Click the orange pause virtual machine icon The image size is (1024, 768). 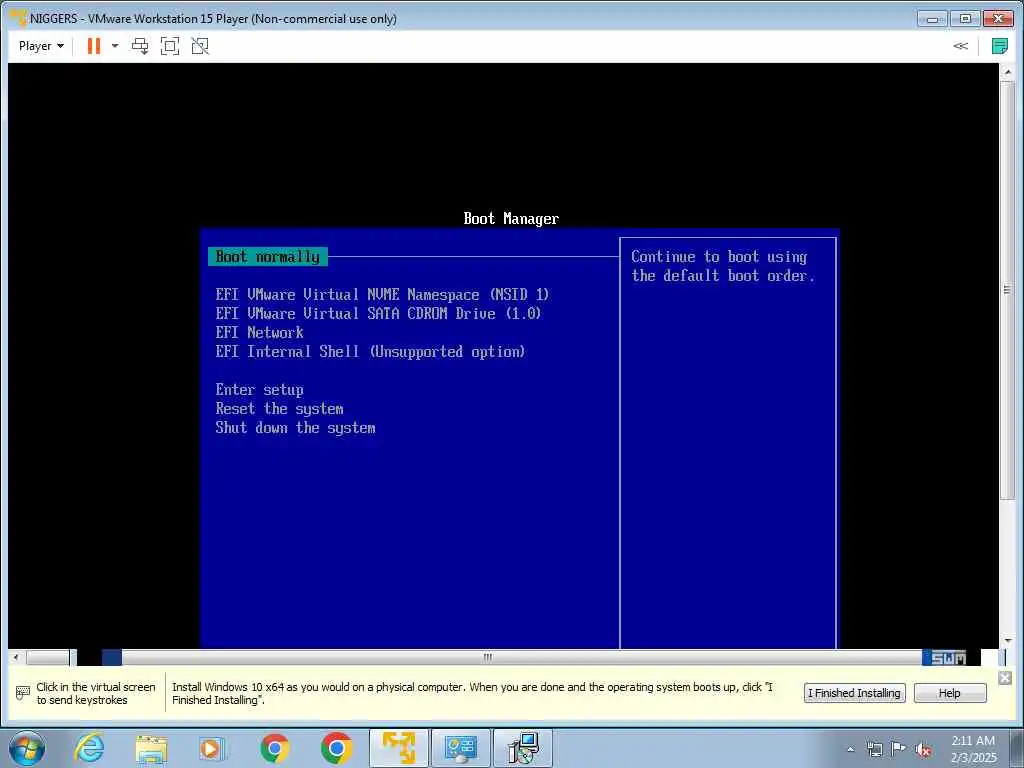click(93, 46)
